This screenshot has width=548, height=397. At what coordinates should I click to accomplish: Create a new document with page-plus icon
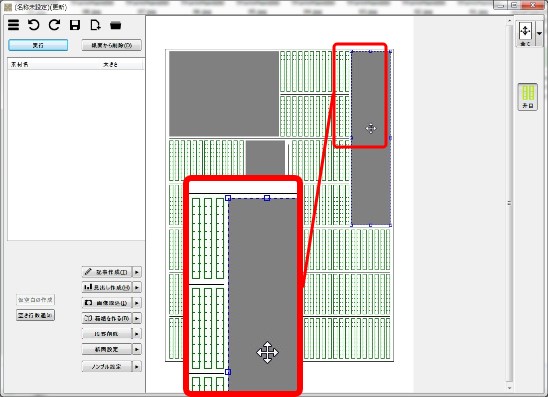(95, 25)
